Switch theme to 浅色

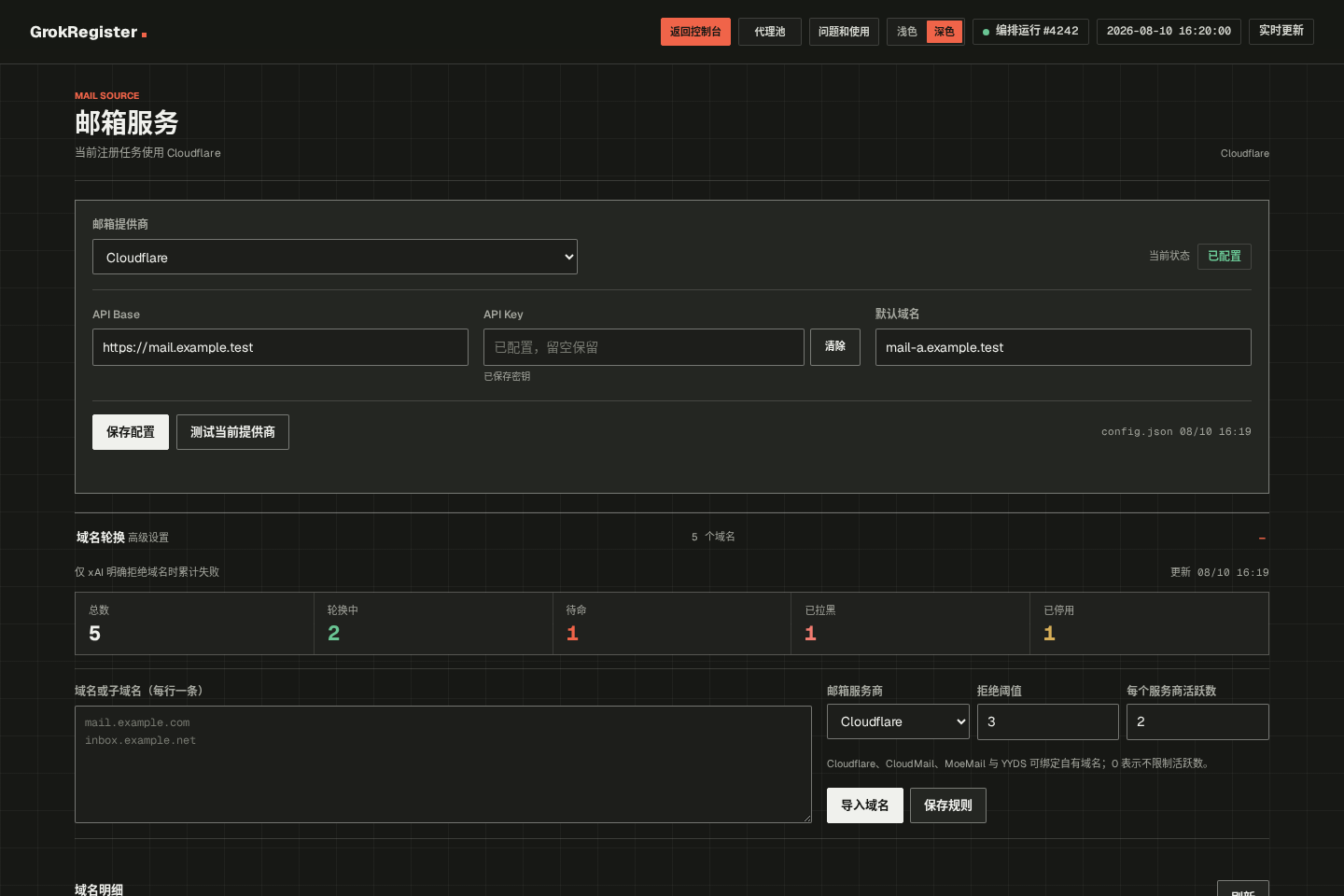pos(907,32)
